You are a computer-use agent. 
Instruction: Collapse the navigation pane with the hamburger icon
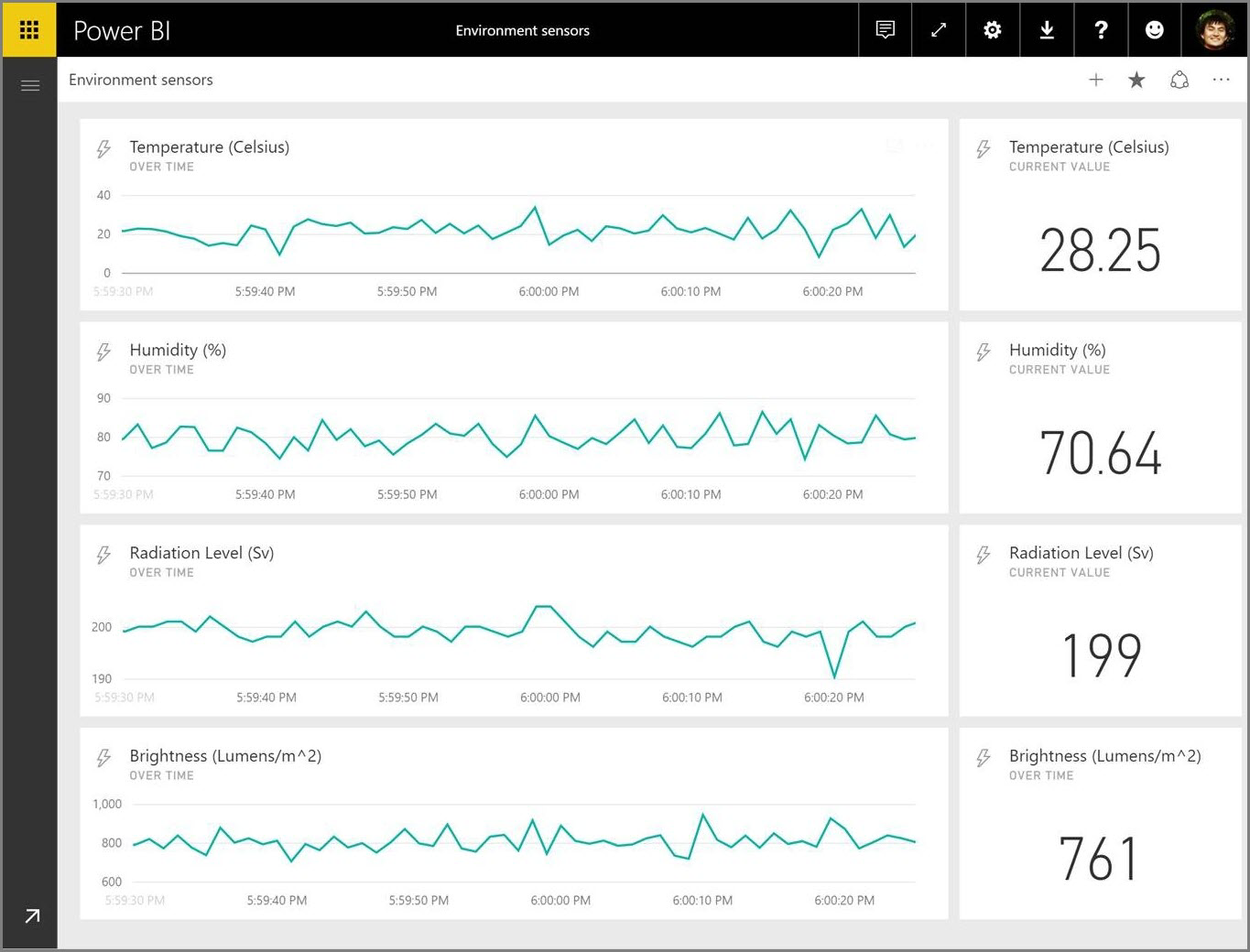(x=30, y=85)
